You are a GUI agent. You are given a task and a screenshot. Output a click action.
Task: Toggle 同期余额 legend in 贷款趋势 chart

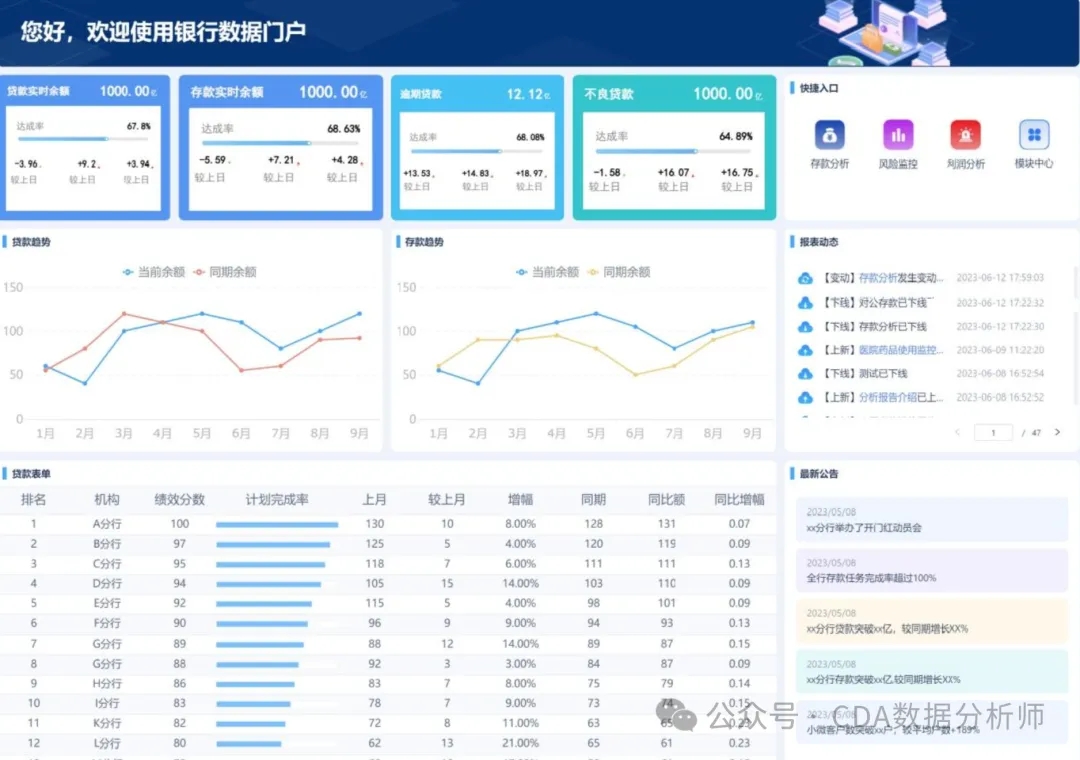225,272
